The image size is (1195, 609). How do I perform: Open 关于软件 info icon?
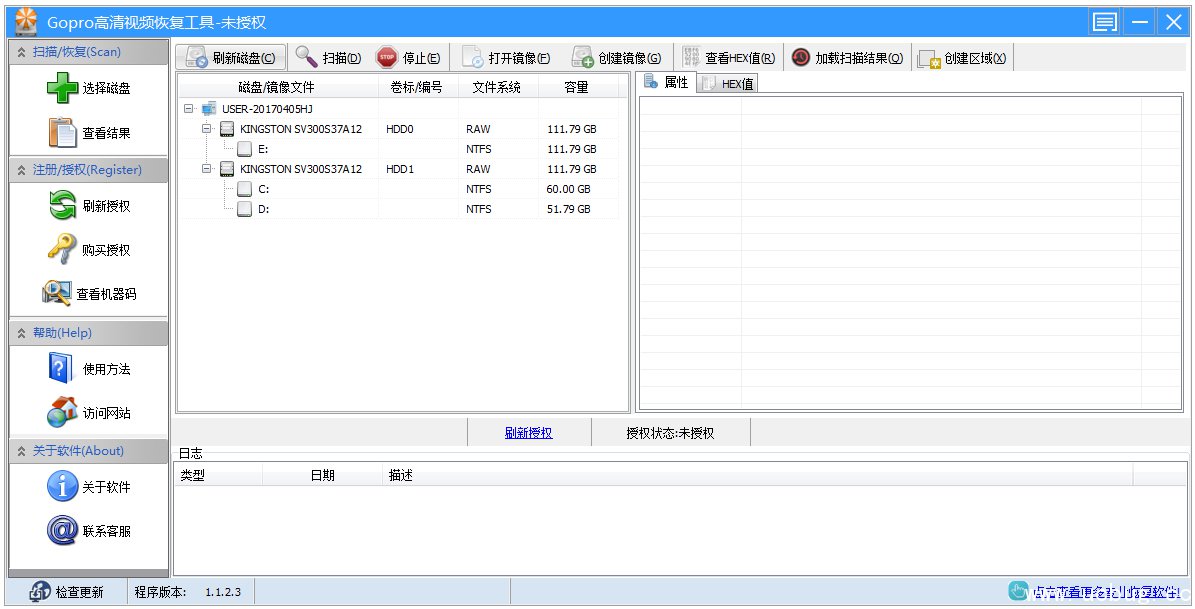click(x=62, y=487)
